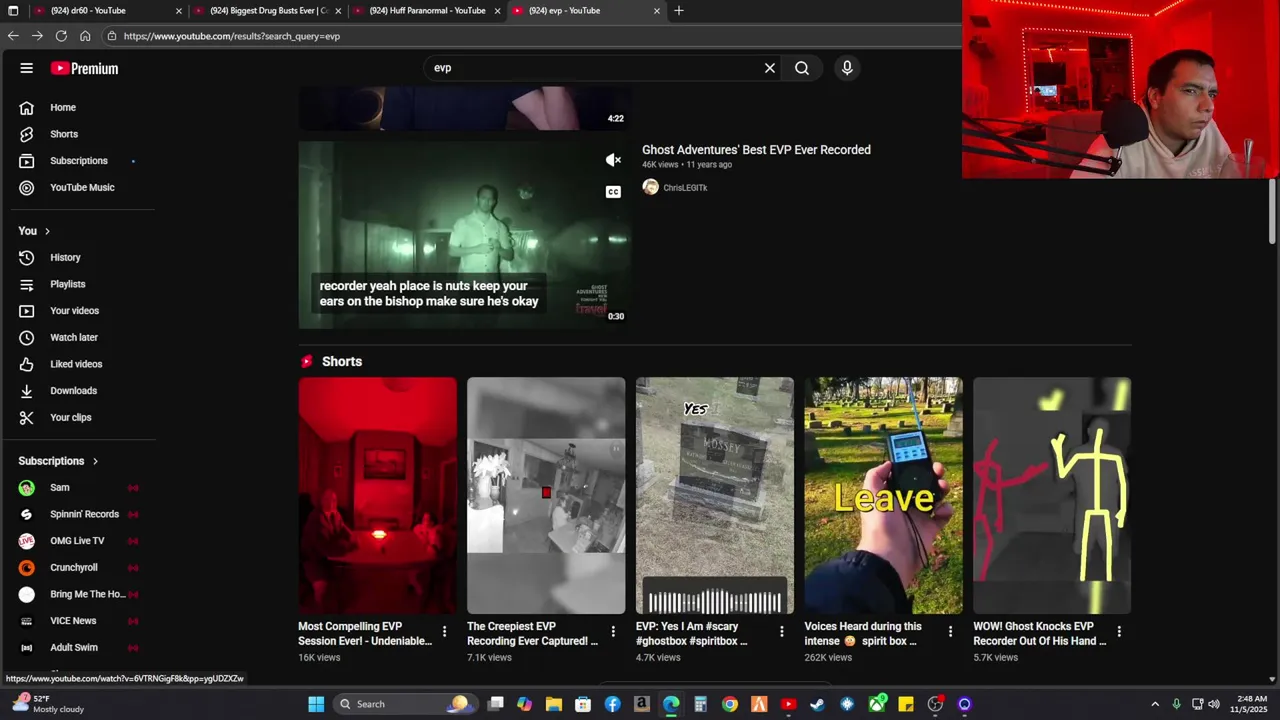Open the Most Compelling EVP Session short thumbnail
1280x720 pixels.
377,495
